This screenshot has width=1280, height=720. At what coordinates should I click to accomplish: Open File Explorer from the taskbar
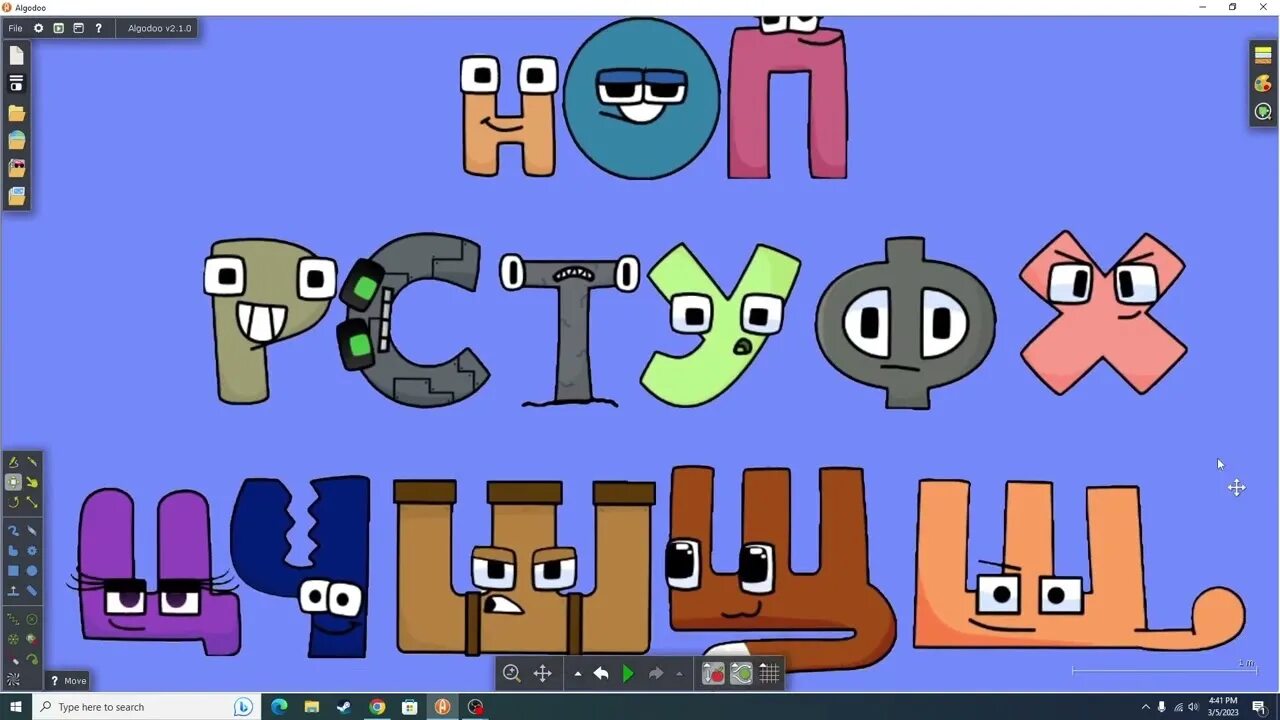[311, 707]
